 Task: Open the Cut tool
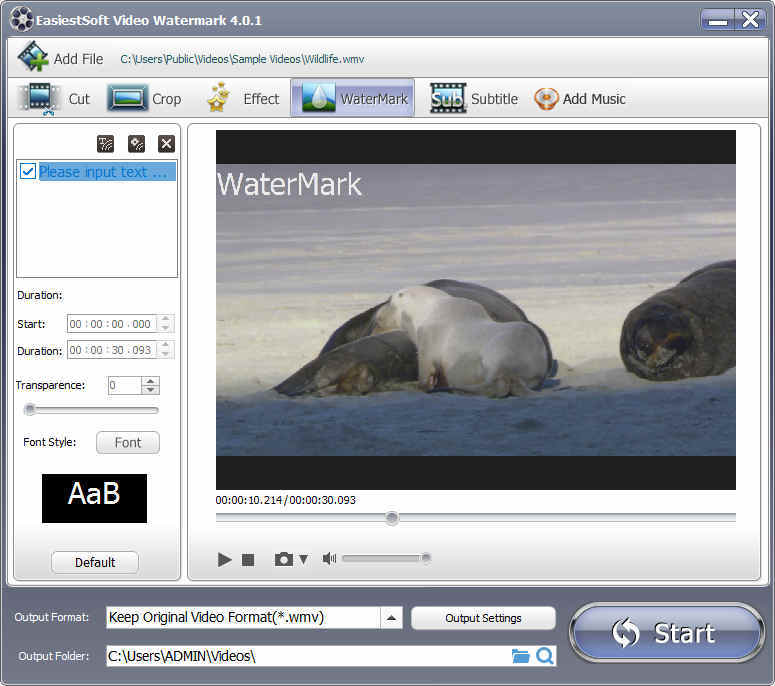53,99
